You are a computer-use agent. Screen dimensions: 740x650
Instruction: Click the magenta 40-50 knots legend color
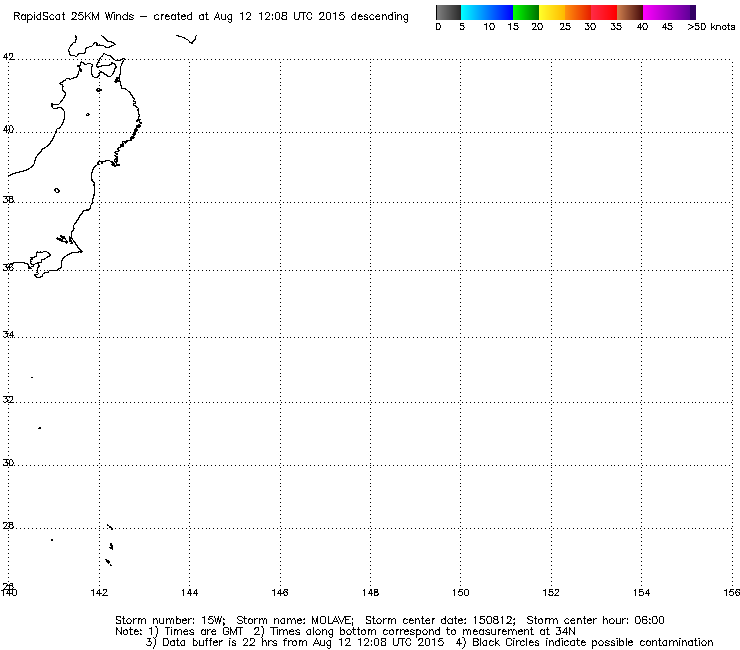tap(669, 12)
